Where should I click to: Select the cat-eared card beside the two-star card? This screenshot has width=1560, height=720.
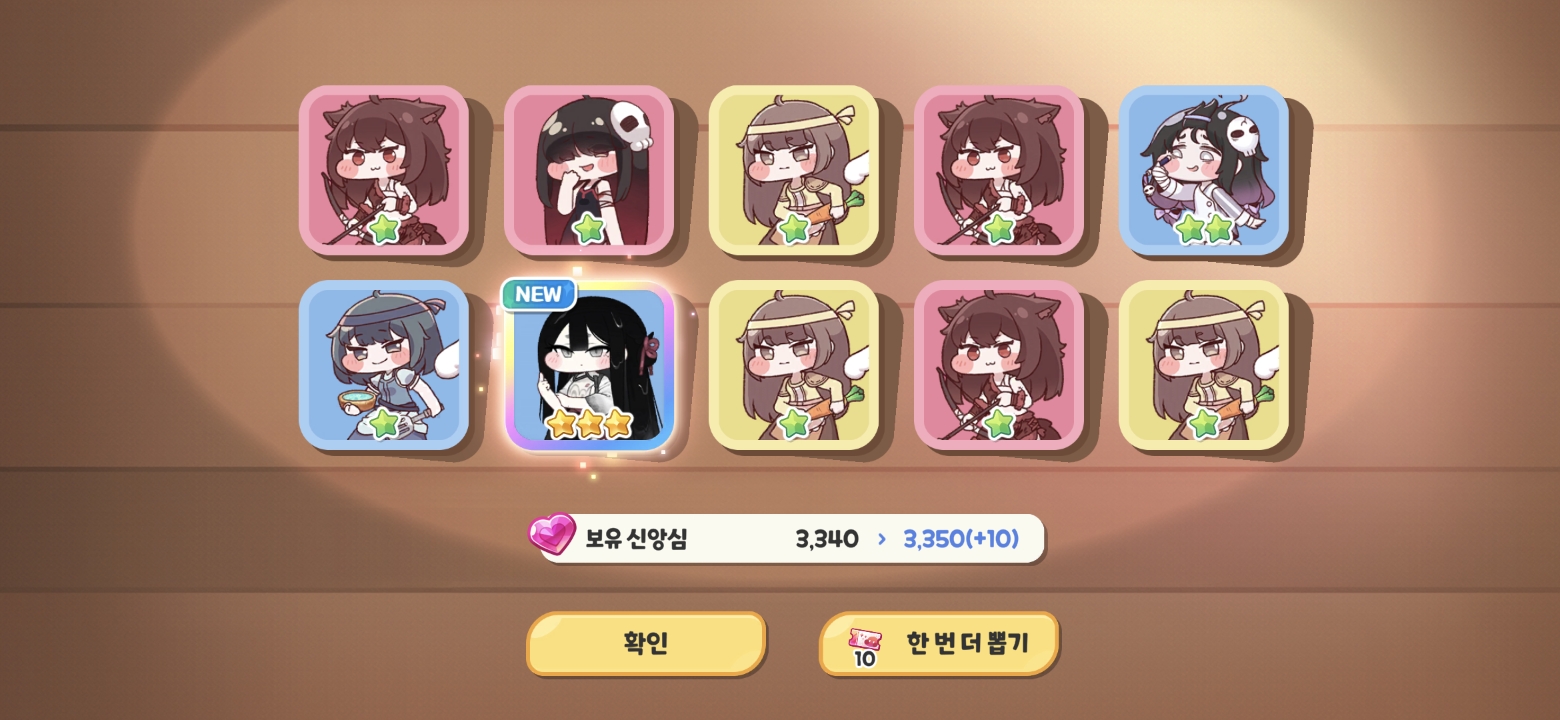pos(999,170)
